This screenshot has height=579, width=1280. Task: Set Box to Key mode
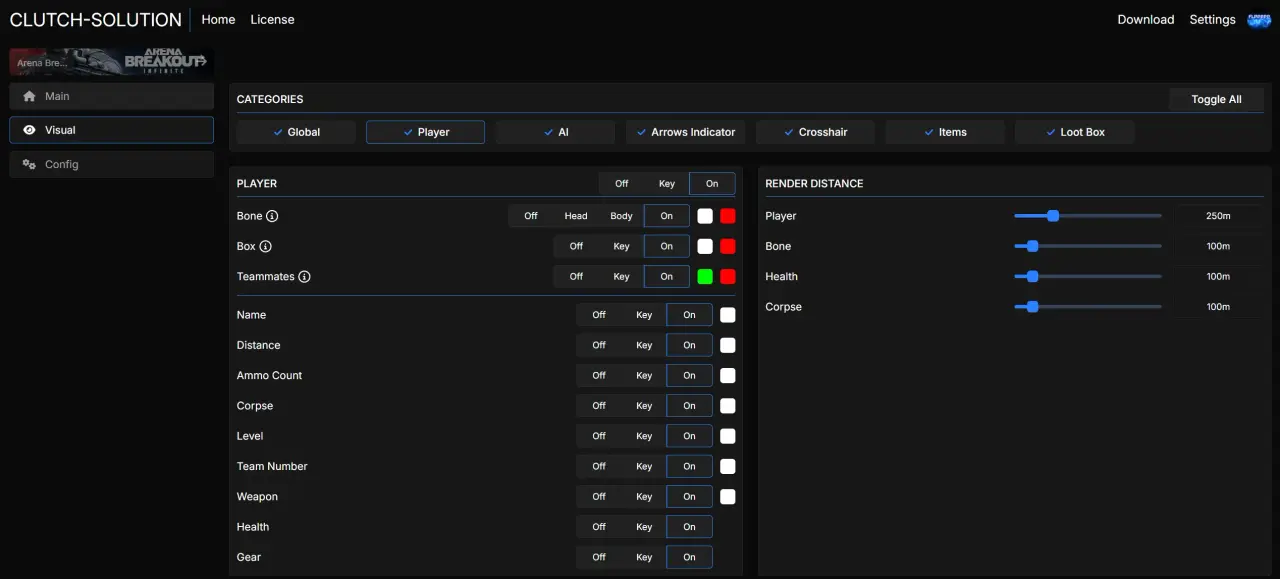coord(622,246)
